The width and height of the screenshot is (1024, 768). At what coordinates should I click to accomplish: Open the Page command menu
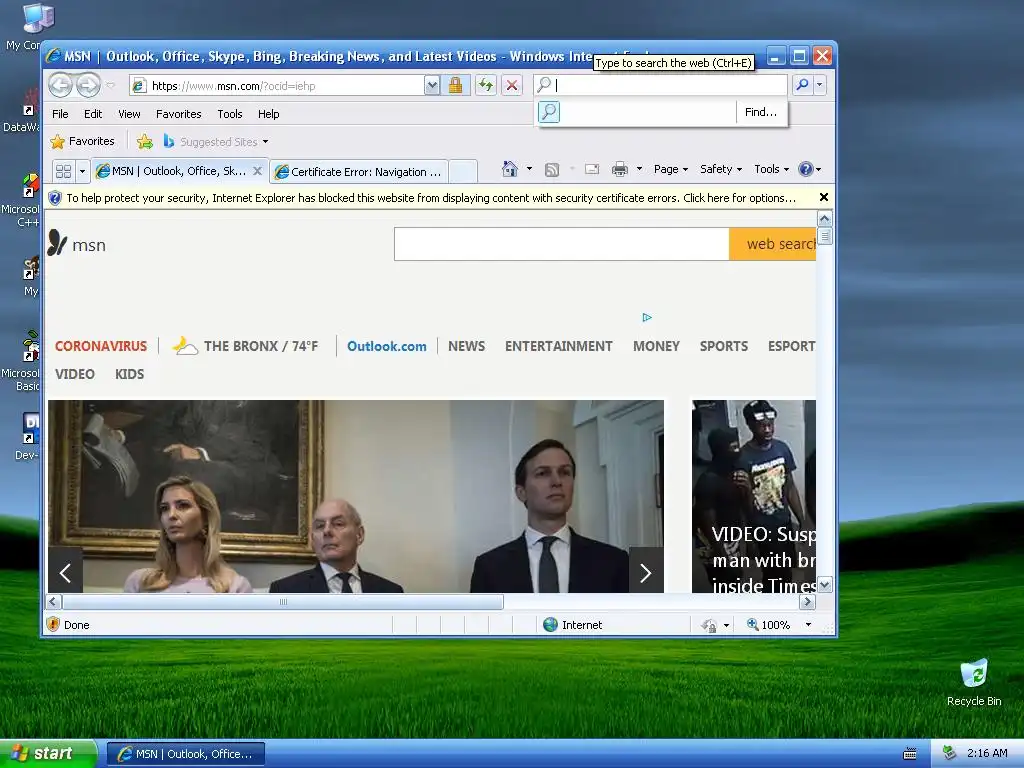pos(671,169)
